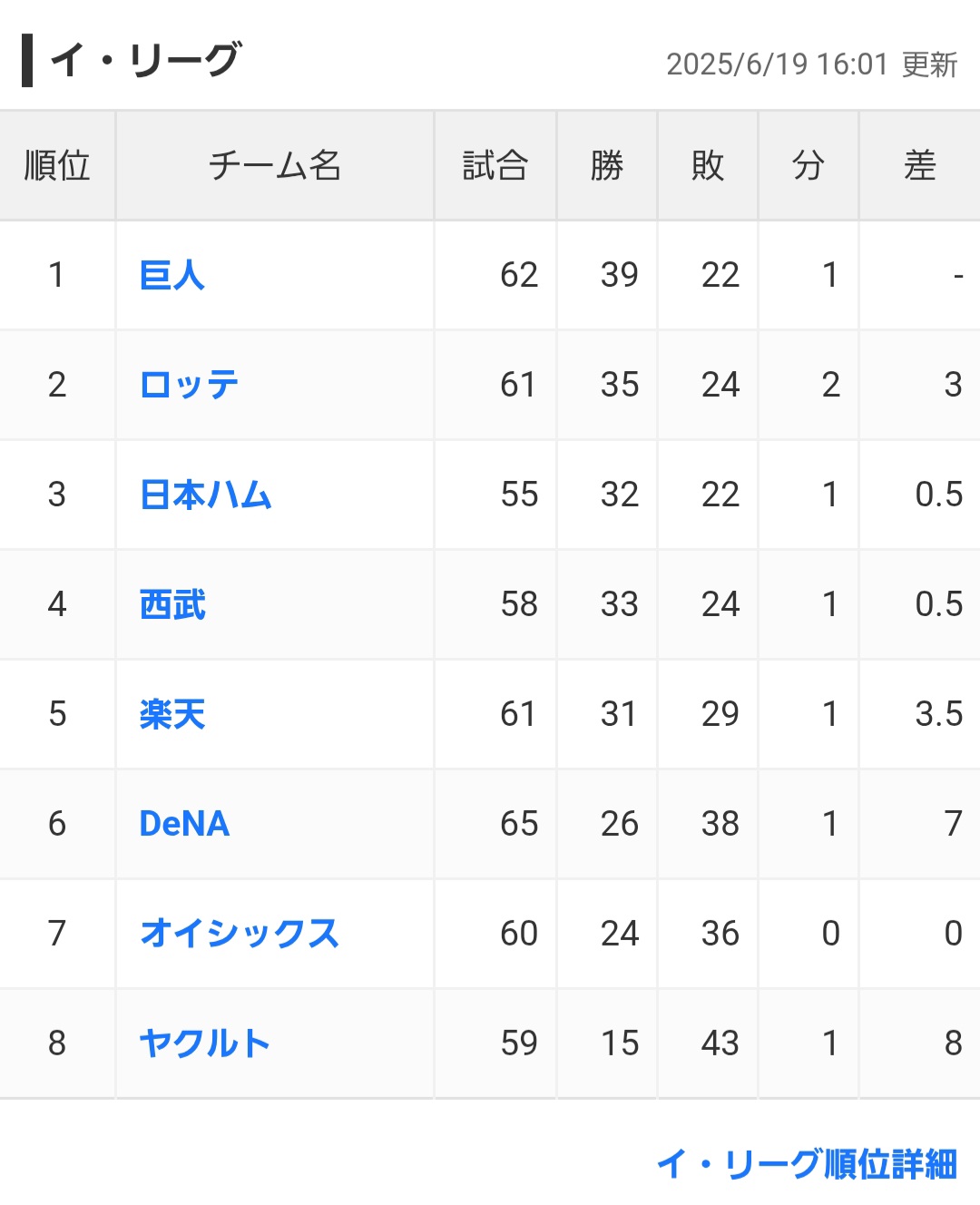Click the チーム名 column header
Image resolution: width=980 pixels, height=1205 pixels.
[x=275, y=166]
